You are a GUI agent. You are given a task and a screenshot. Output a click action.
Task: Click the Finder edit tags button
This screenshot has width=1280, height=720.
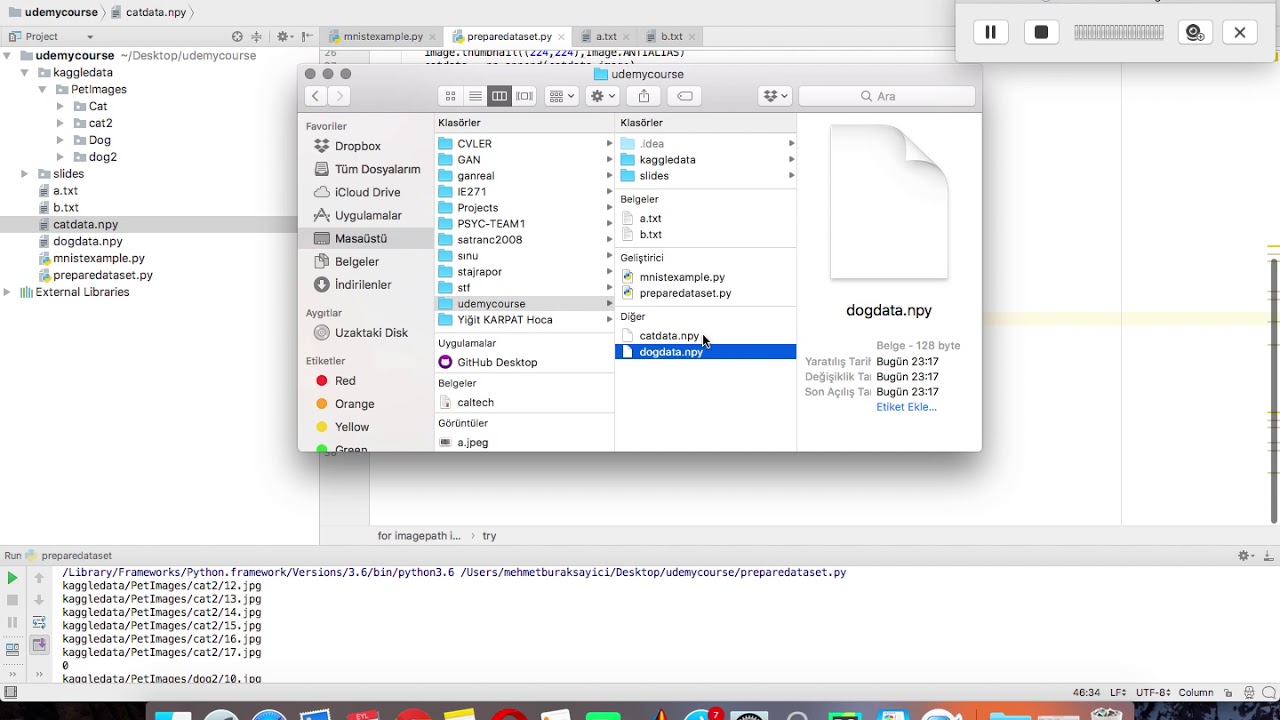pyautogui.click(x=685, y=96)
